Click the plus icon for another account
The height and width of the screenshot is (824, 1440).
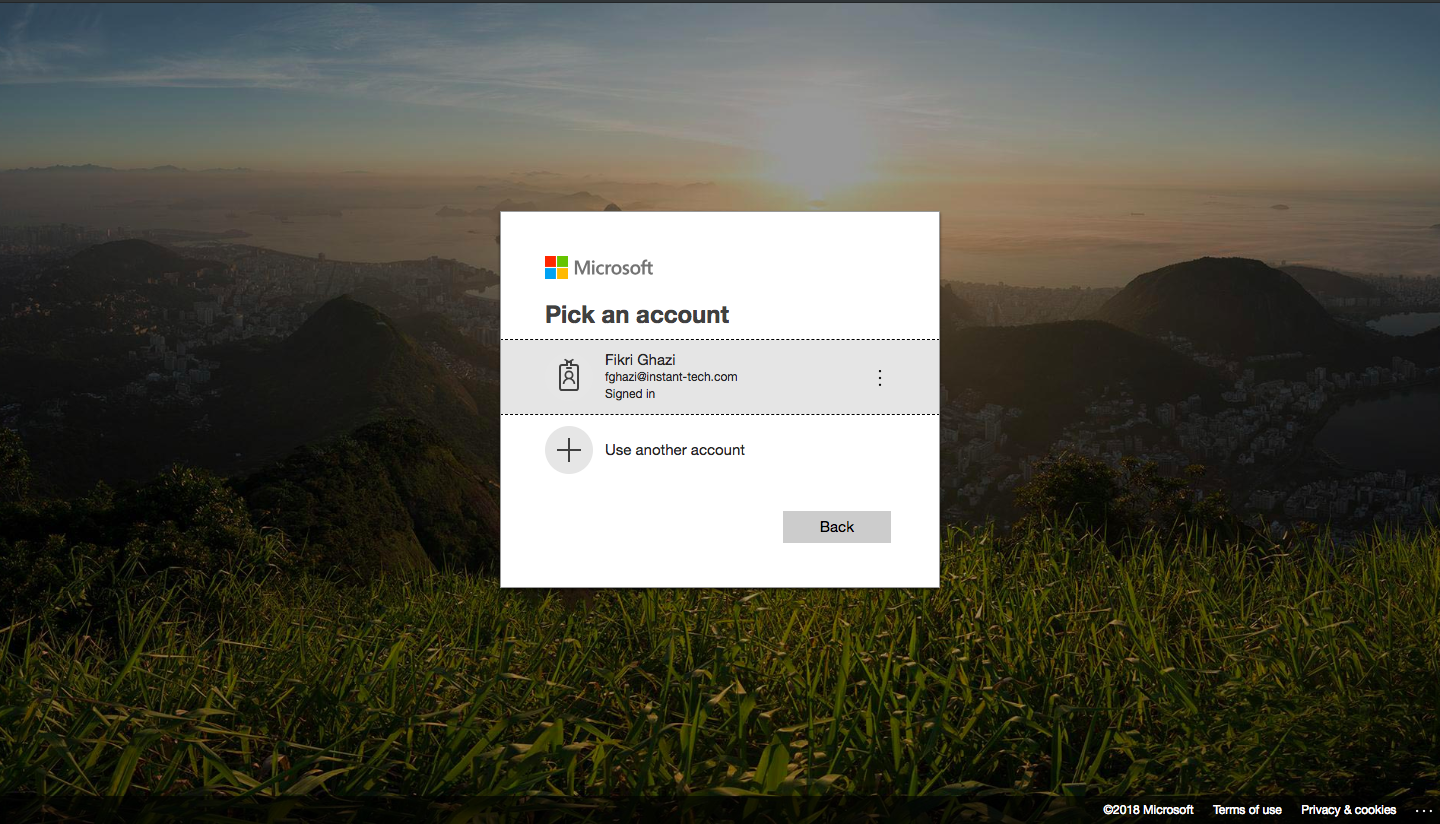pos(569,450)
